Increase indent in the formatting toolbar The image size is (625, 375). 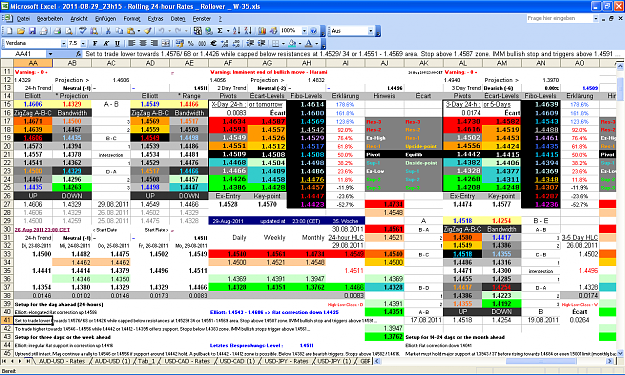(x=261, y=43)
